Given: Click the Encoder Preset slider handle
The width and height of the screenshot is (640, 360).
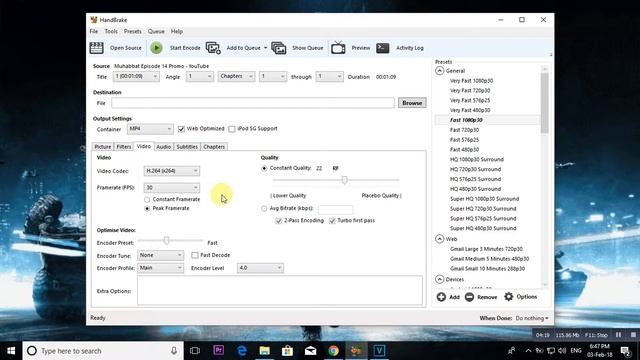Looking at the screenshot, I should coord(167,240).
